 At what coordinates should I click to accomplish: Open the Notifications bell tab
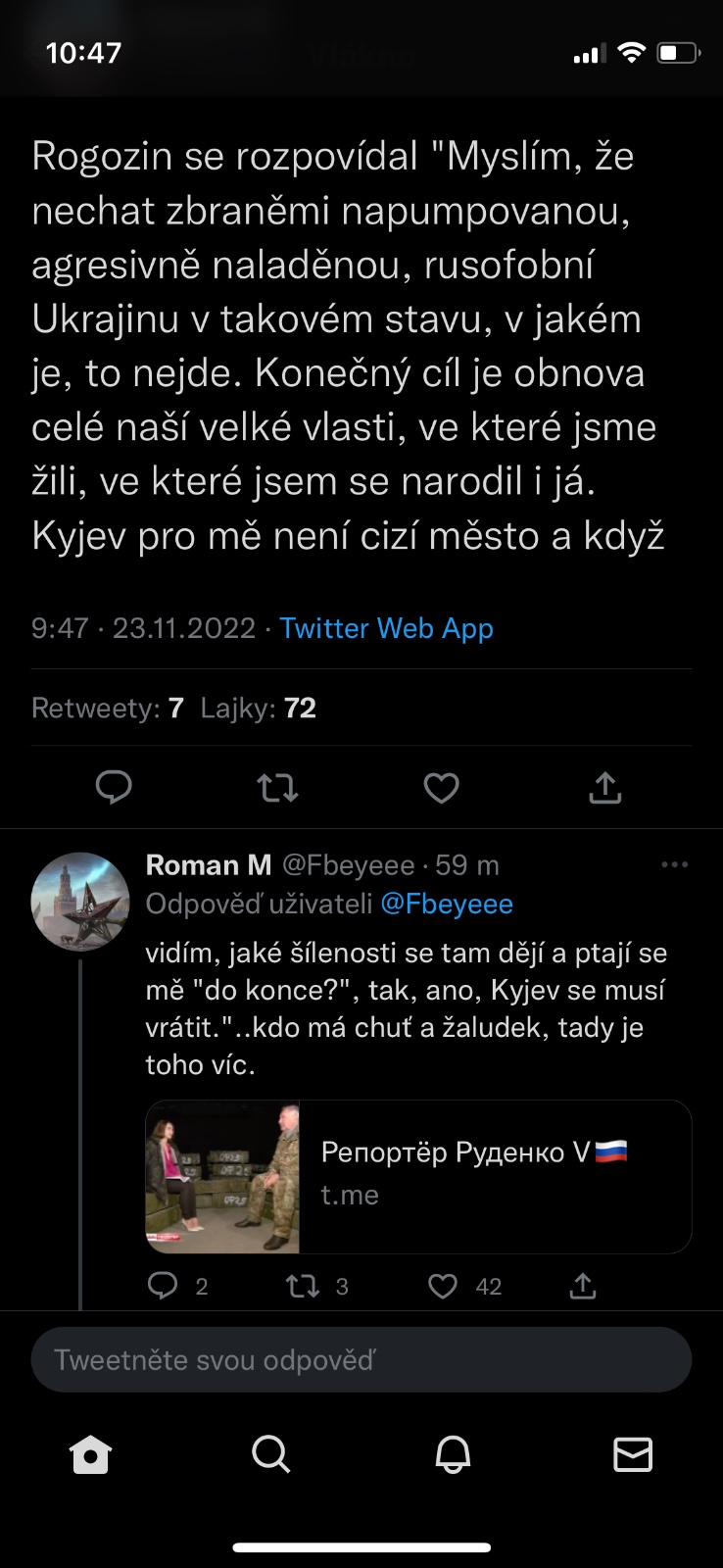(x=453, y=1454)
